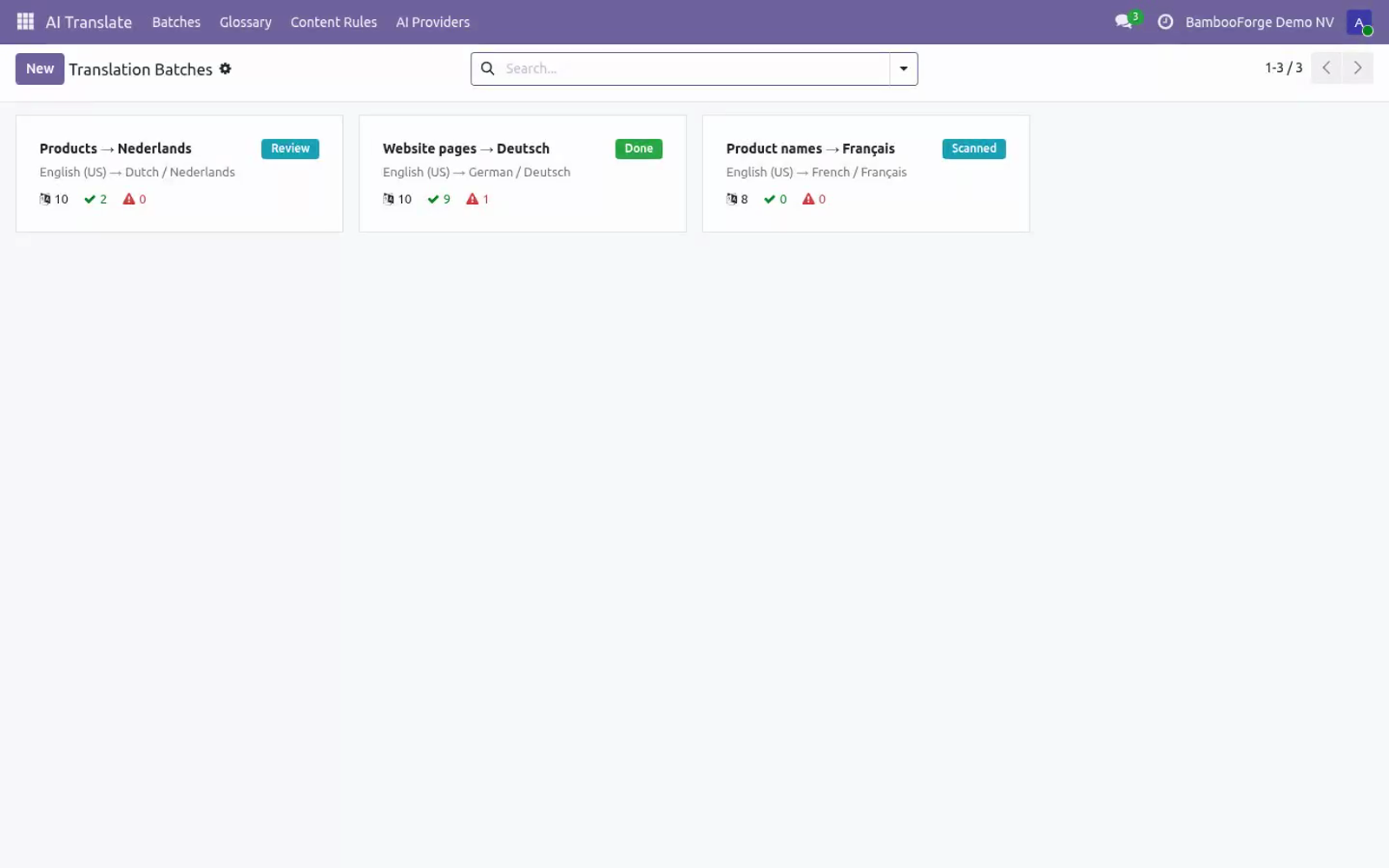Click the AI Translate app title
Screen dimensions: 1389x868
(89, 22)
